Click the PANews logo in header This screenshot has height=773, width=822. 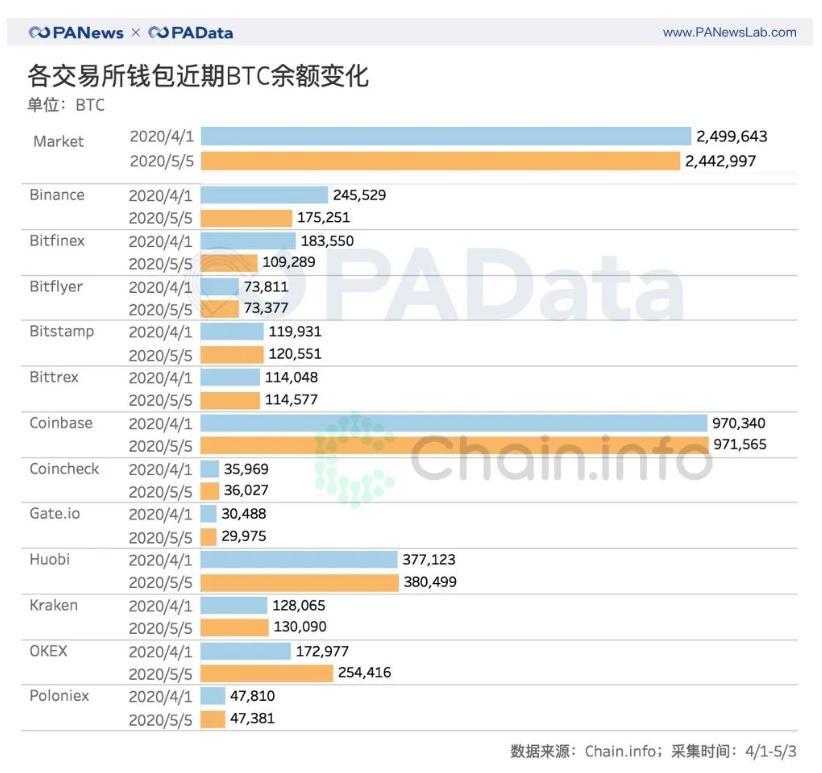point(76,32)
